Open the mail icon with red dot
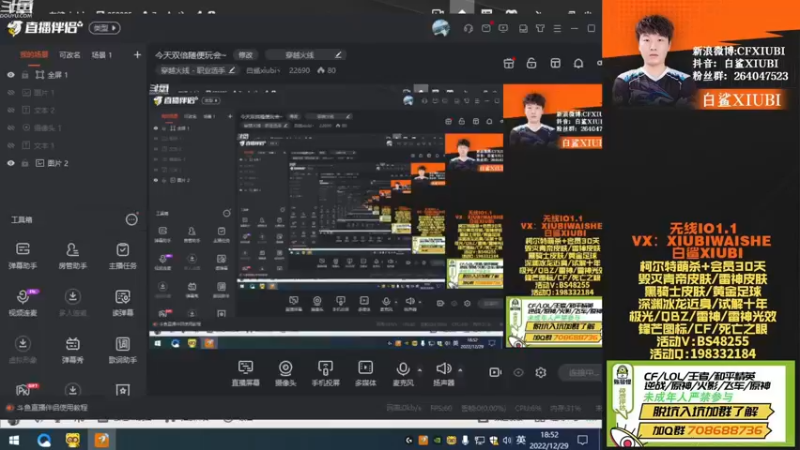This screenshot has width=800, height=450. click(486, 28)
